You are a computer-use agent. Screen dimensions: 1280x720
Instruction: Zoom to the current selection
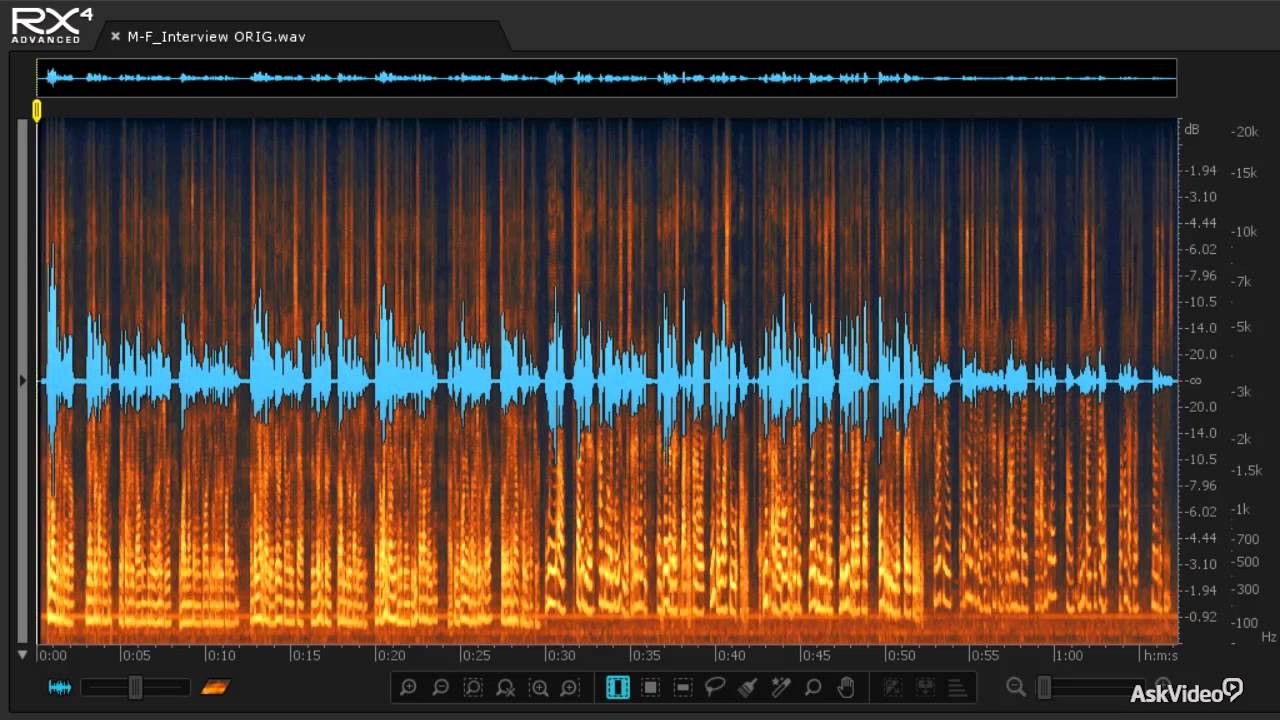pyautogui.click(x=473, y=687)
